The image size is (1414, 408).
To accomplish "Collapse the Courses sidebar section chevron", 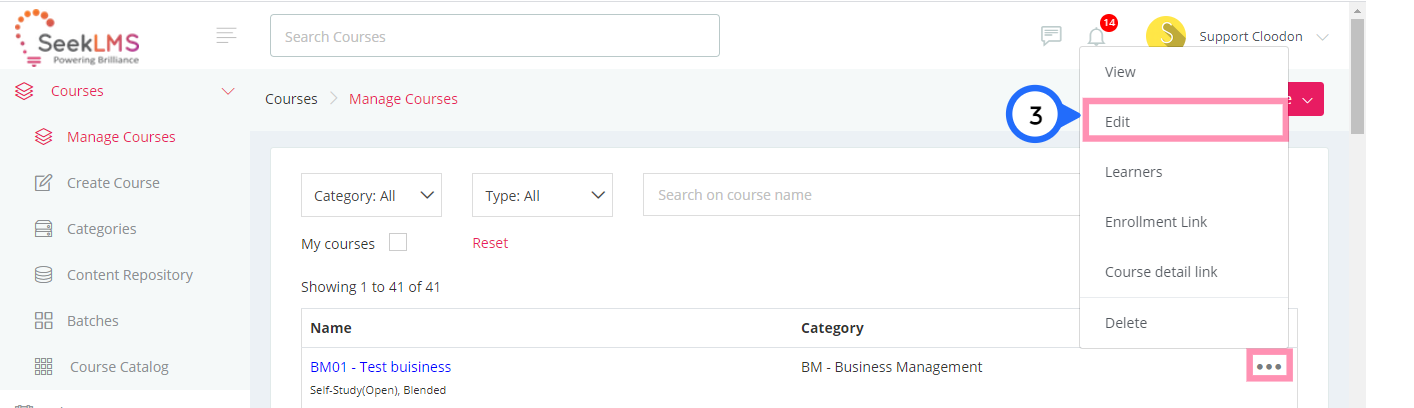I will point(227,91).
